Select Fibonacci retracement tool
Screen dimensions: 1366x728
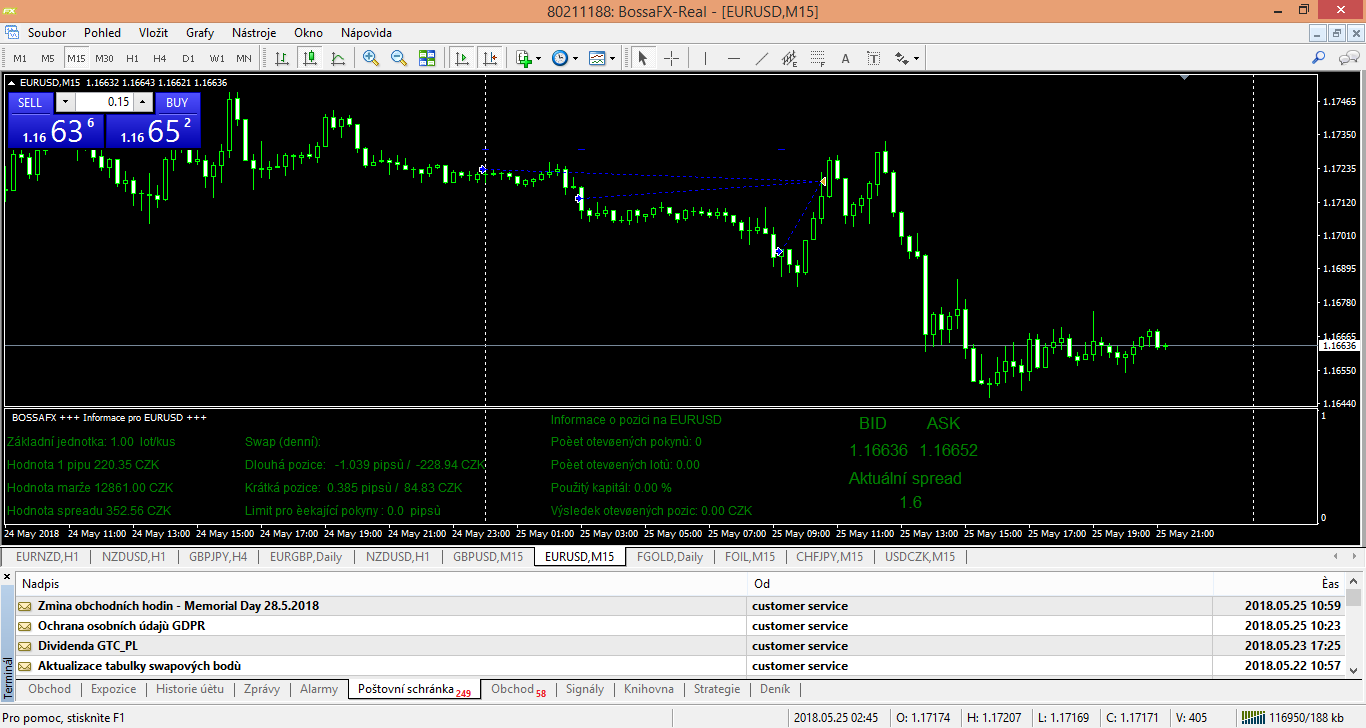click(817, 58)
